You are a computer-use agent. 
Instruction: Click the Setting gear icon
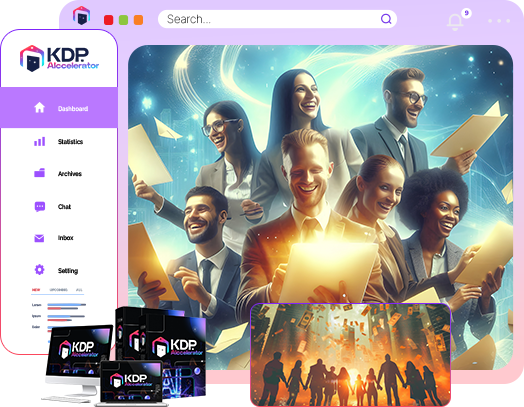tap(39, 269)
